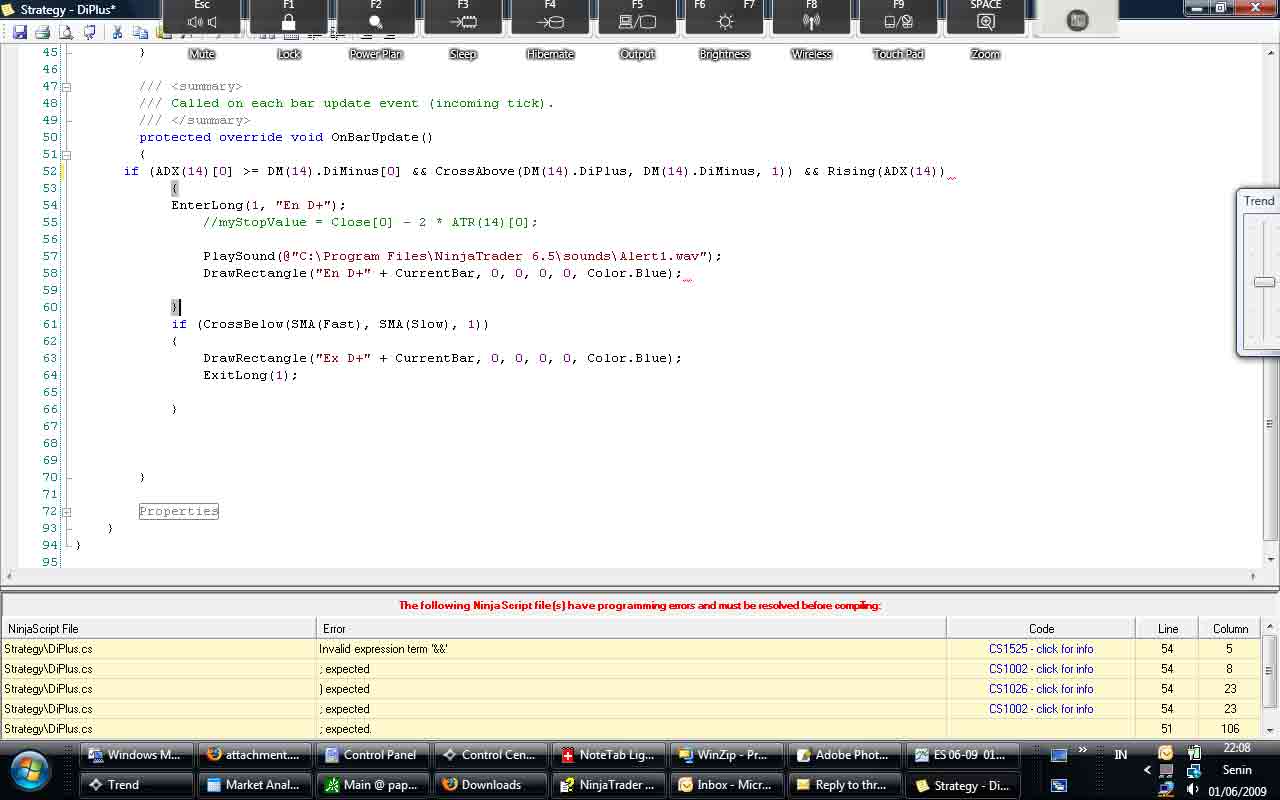Expand the collapsed Properties region on line 72

(x=67, y=511)
